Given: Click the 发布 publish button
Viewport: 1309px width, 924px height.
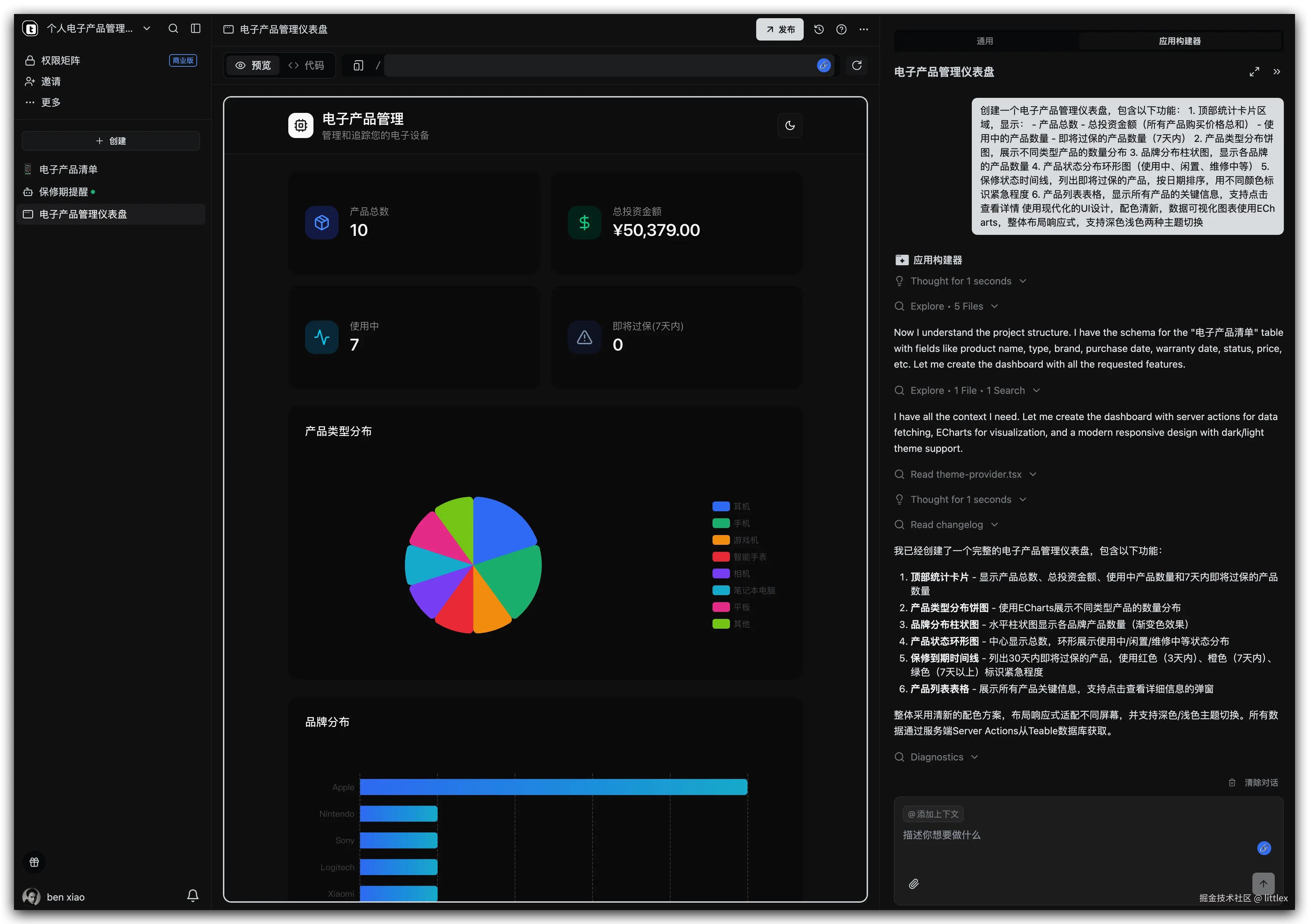Looking at the screenshot, I should click(779, 29).
